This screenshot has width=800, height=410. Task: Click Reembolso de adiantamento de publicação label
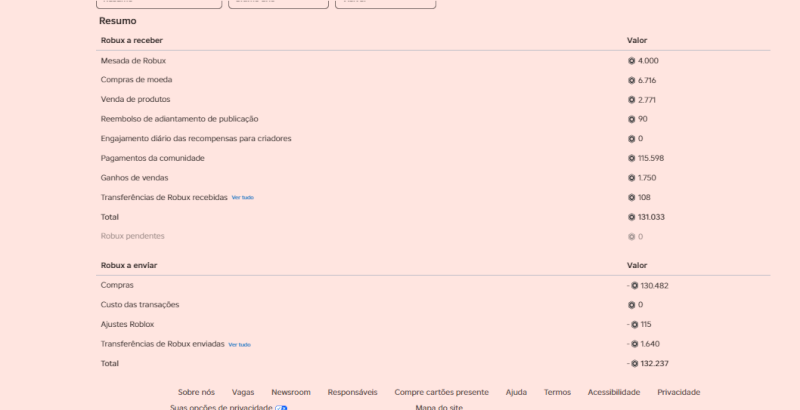click(180, 119)
